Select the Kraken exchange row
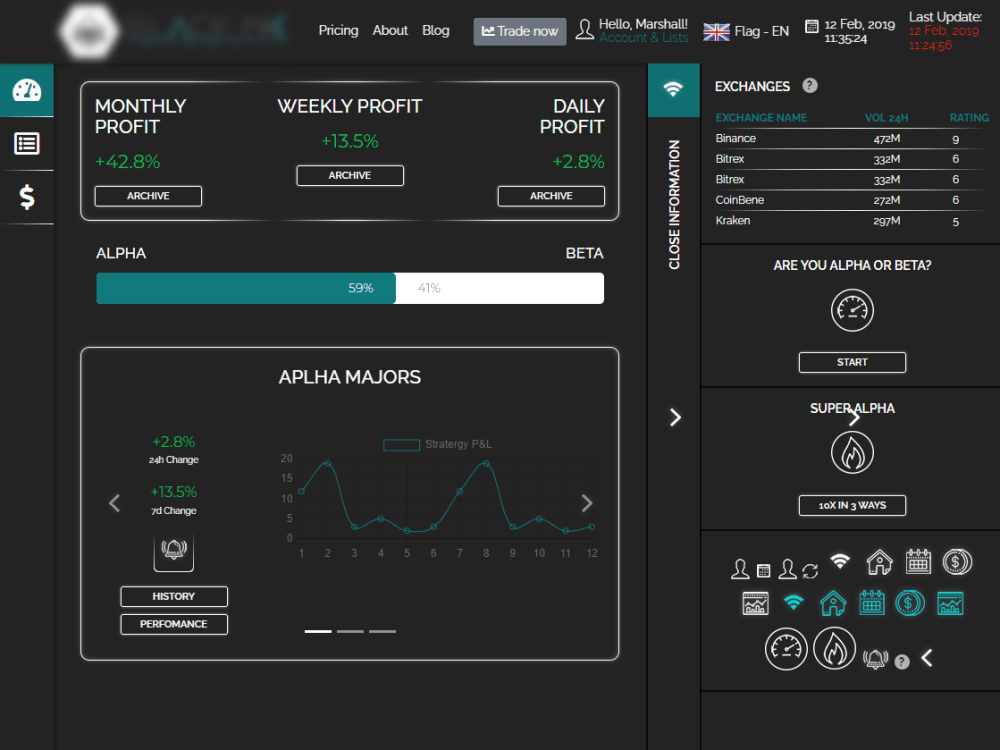Image resolution: width=1000 pixels, height=750 pixels. click(x=851, y=221)
